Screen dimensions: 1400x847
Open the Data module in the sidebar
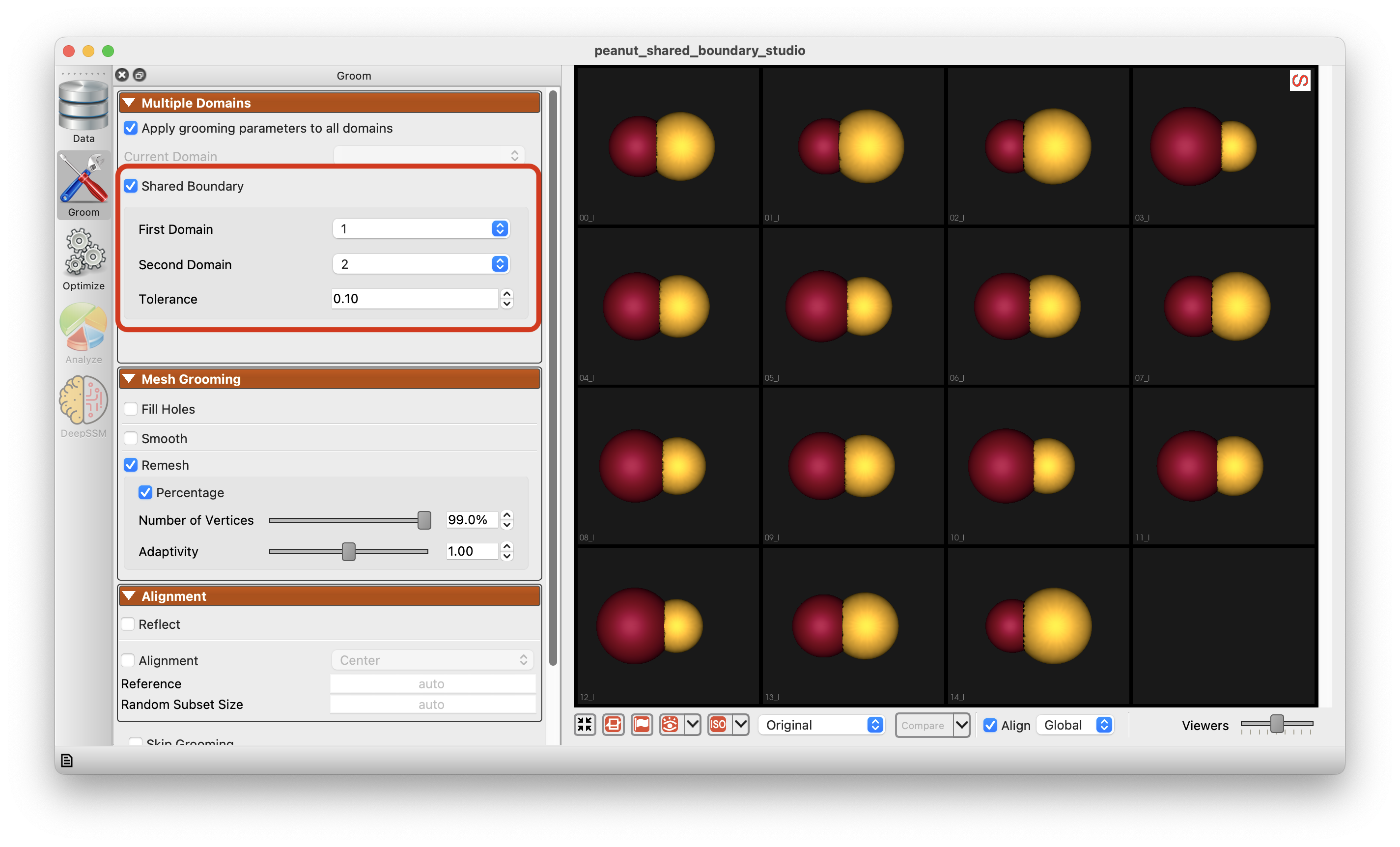84,112
